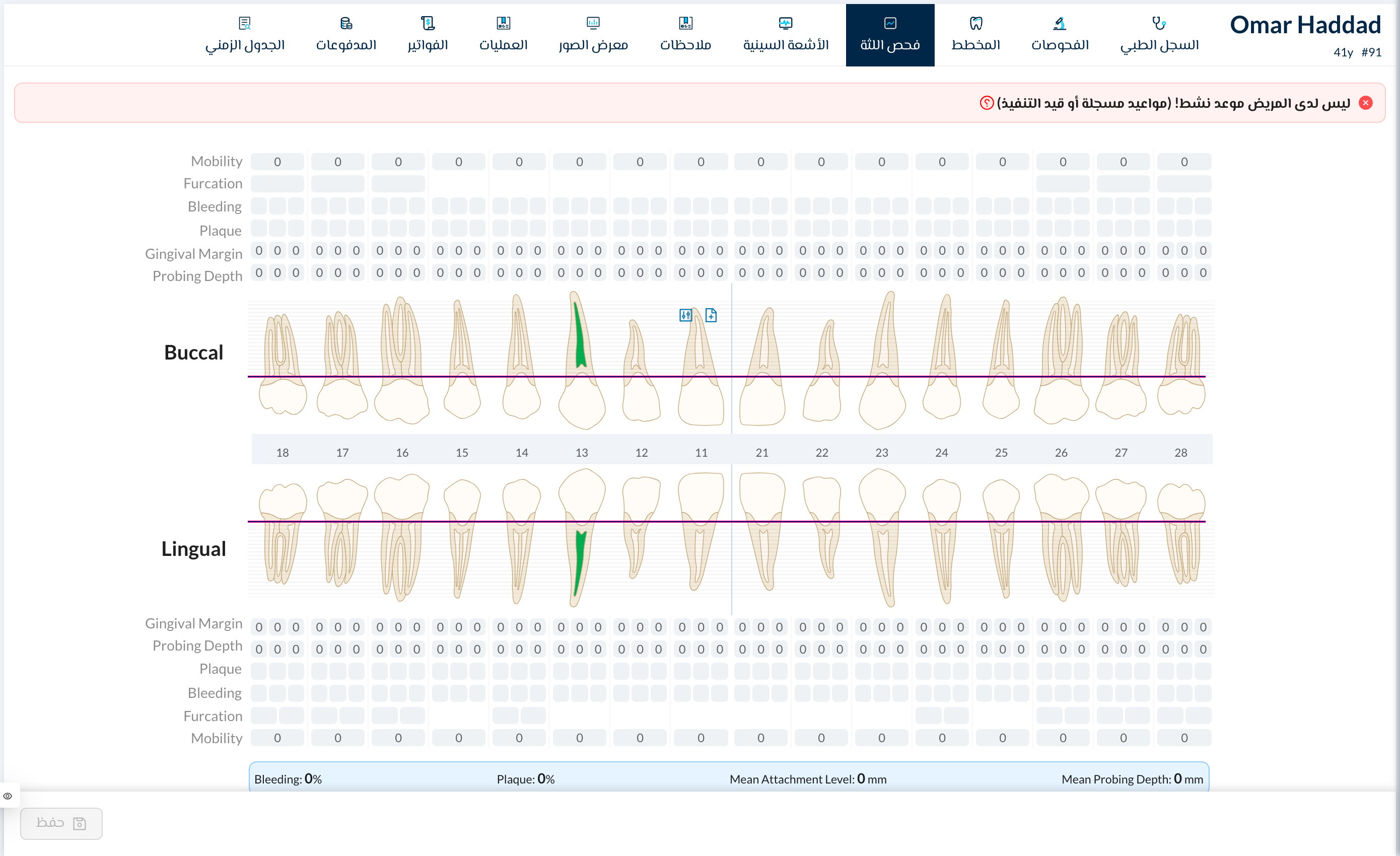The image size is (1400, 856).
Task: Open العمليات tab
Action: (x=503, y=35)
